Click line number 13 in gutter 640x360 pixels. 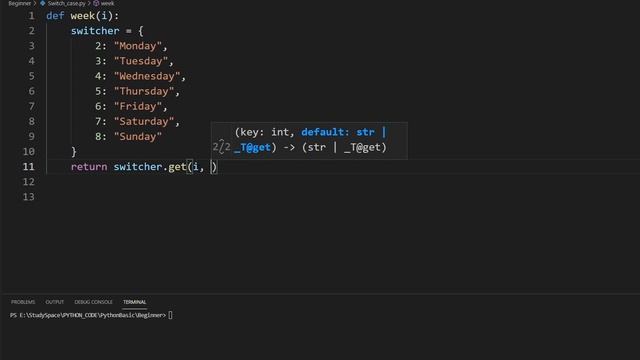(x=29, y=197)
